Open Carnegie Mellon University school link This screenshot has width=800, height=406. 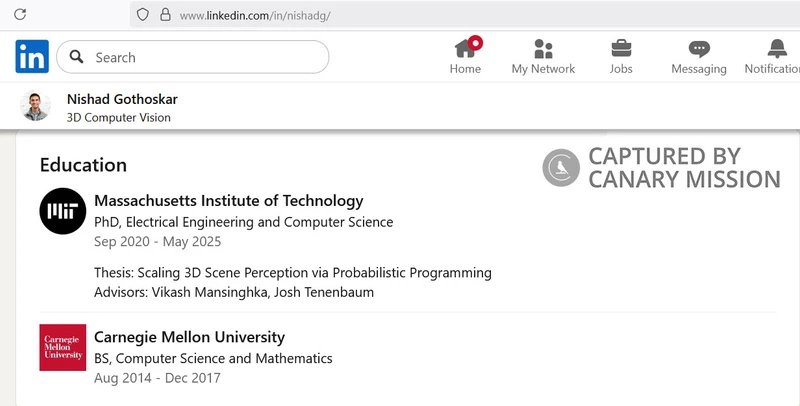point(189,337)
